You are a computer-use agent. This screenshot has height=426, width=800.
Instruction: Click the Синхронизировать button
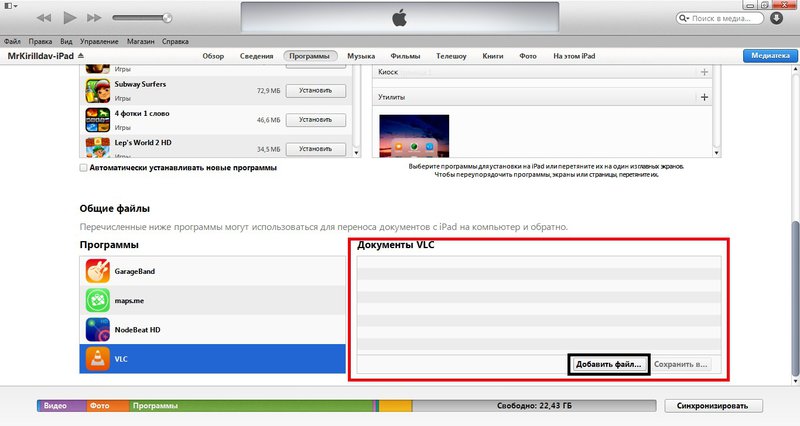(x=713, y=406)
